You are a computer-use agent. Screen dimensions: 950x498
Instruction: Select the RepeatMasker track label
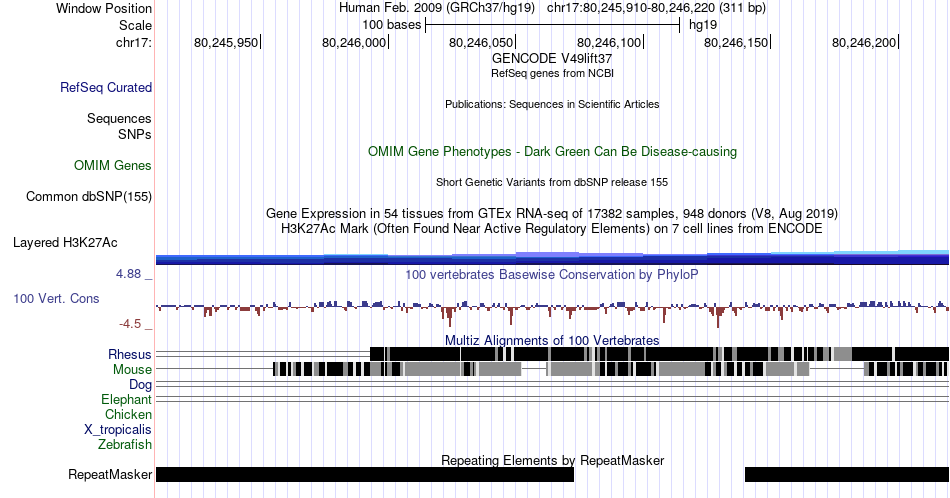(x=110, y=474)
